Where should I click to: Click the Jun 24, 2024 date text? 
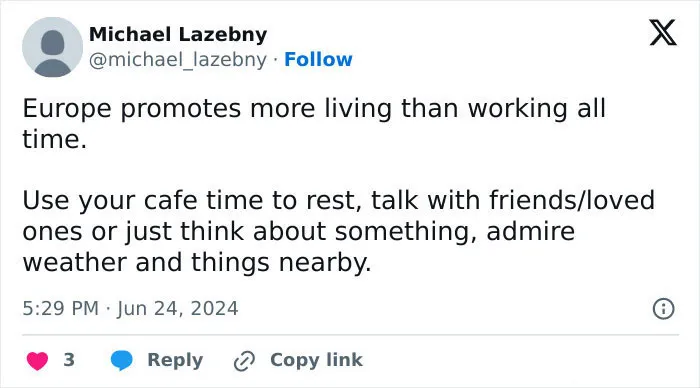tap(177, 309)
